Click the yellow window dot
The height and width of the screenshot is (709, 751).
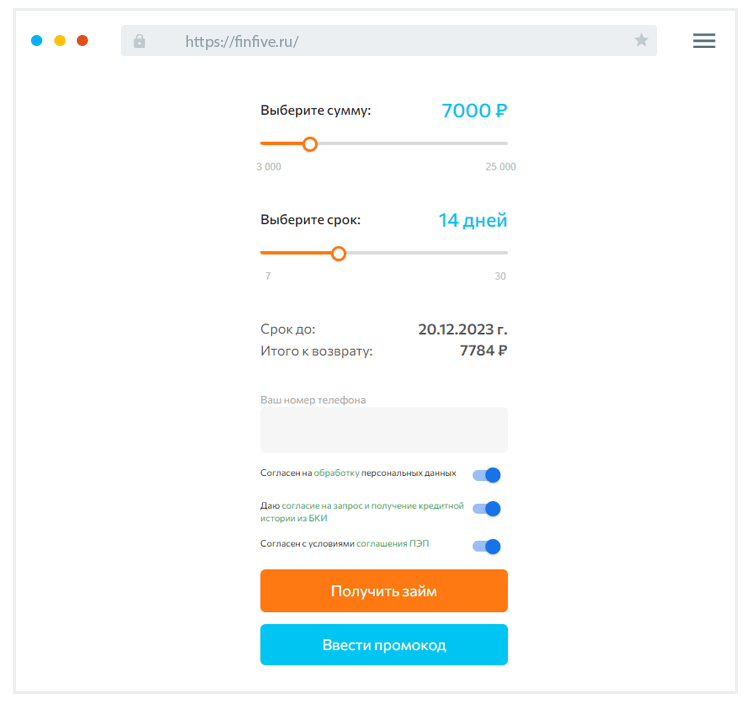click(x=60, y=41)
